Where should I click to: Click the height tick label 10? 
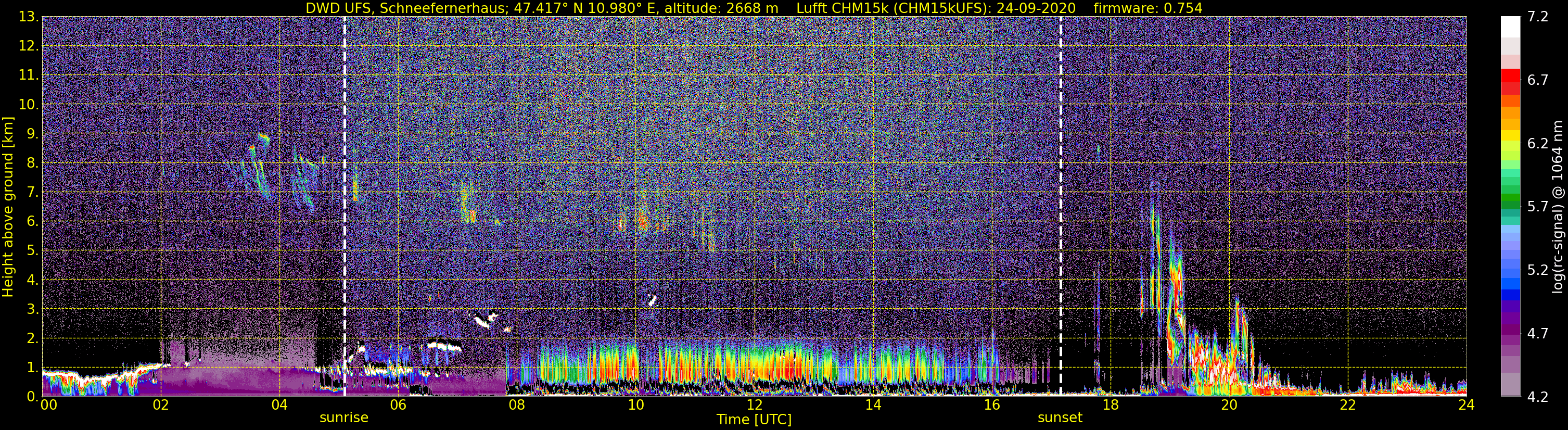[29, 105]
